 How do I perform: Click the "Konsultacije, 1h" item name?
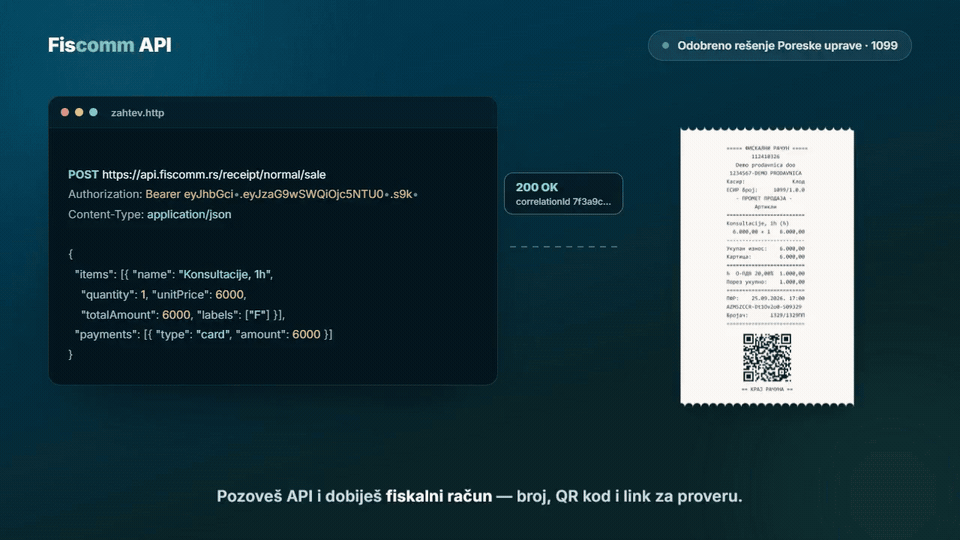225,274
